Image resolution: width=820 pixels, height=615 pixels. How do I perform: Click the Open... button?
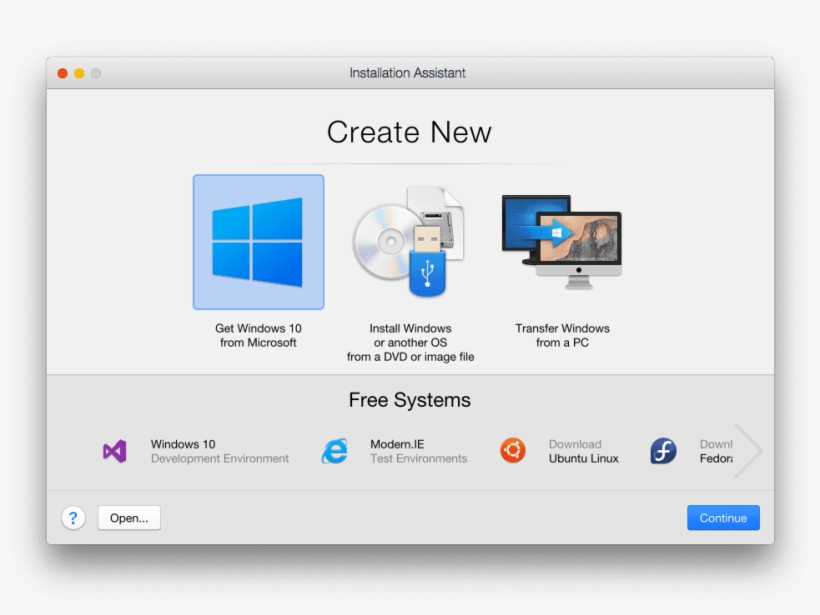[x=129, y=518]
